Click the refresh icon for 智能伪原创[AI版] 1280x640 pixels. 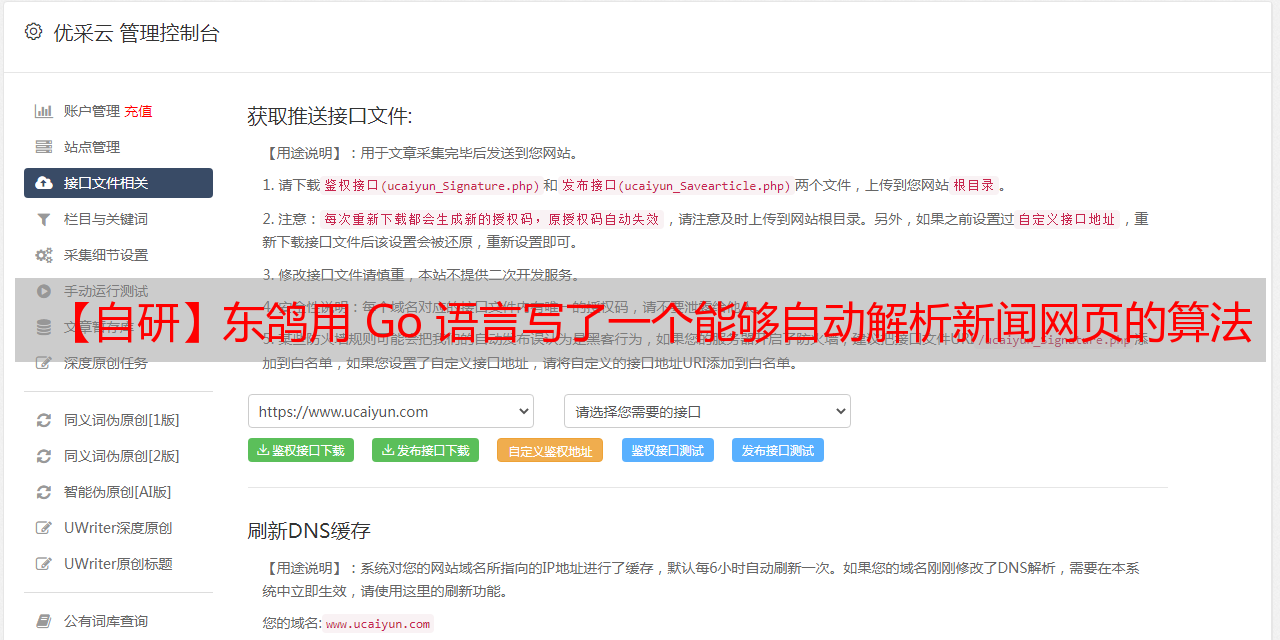point(44,492)
